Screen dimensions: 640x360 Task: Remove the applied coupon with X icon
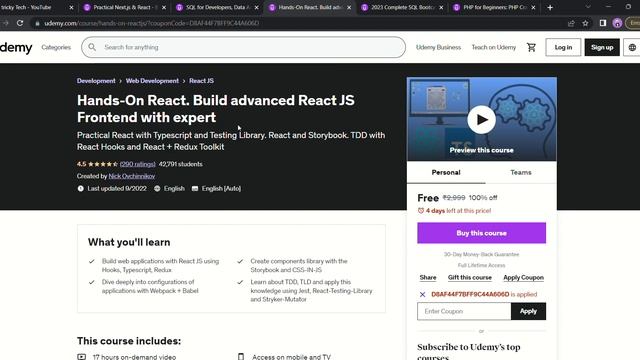click(422, 294)
